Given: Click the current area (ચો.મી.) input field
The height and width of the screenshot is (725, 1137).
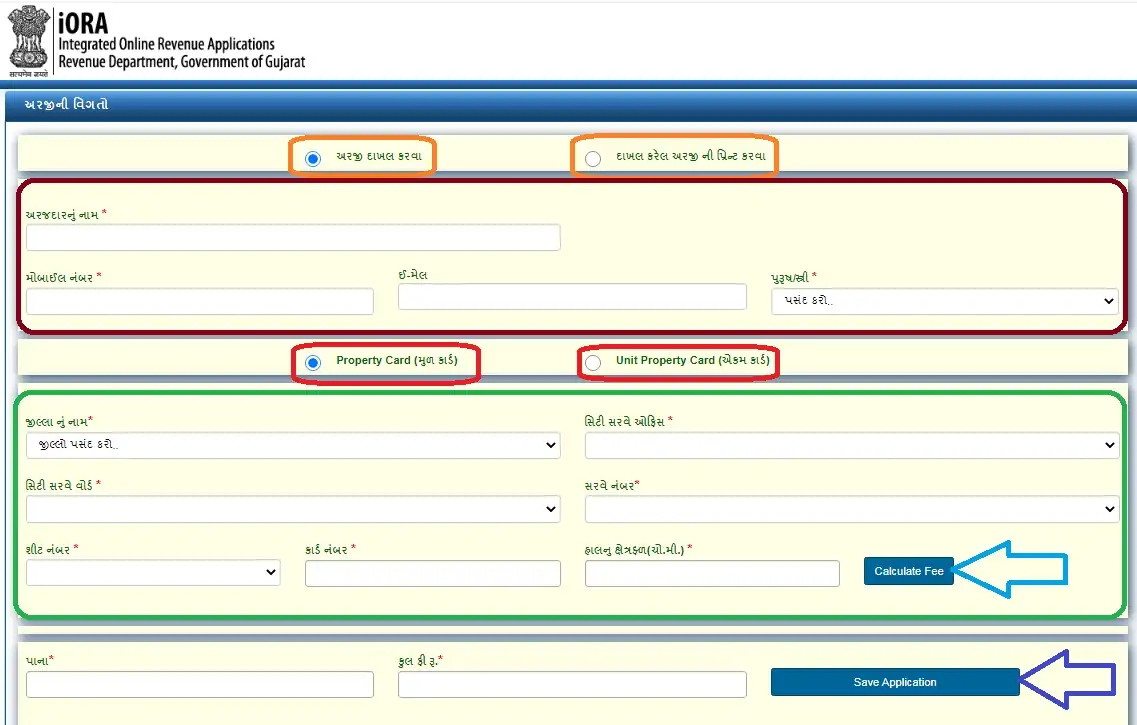Looking at the screenshot, I should click(712, 573).
